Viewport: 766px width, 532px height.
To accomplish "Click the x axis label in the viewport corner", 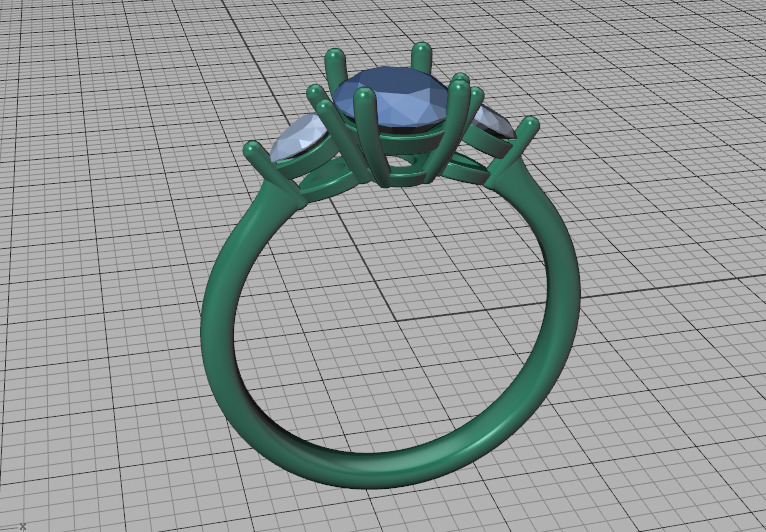I will point(22,526).
